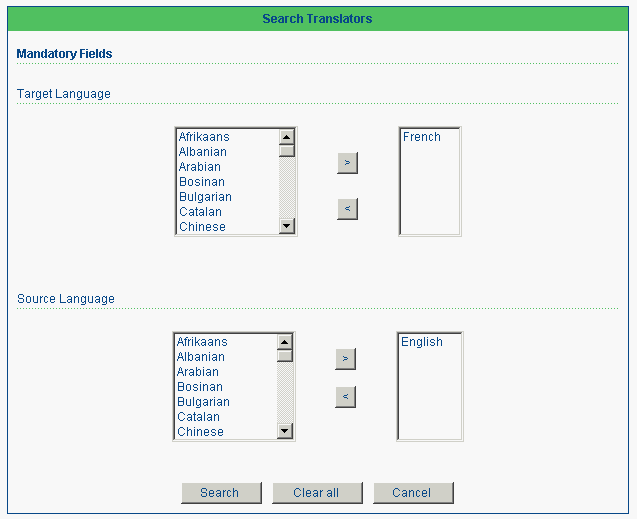
Task: Click Target Language list scroll down arrow
Action: pos(287,226)
